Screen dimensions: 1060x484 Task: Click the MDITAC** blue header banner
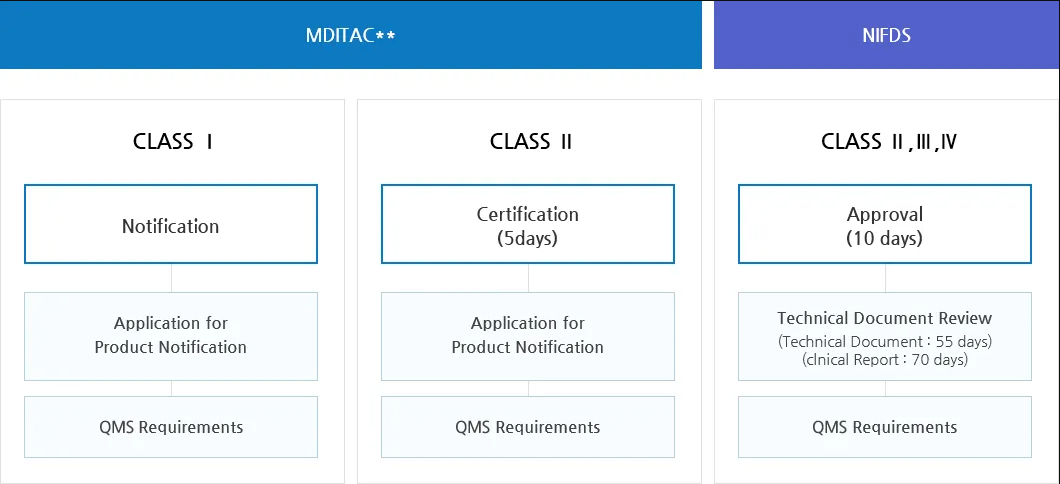click(x=350, y=35)
